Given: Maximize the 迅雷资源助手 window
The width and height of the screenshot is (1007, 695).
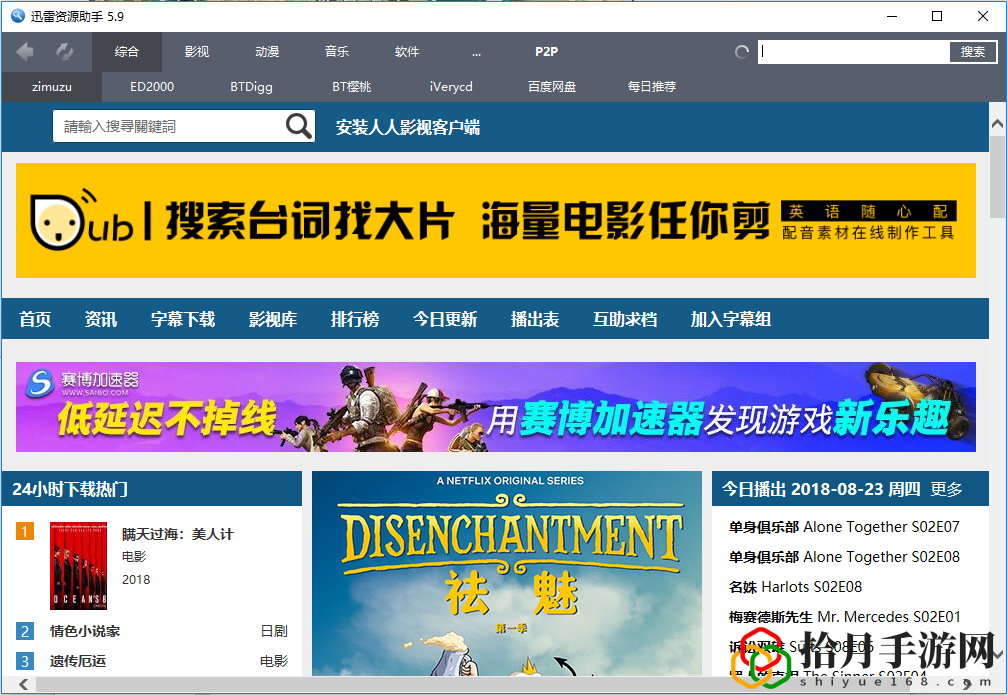Looking at the screenshot, I should click(x=937, y=16).
